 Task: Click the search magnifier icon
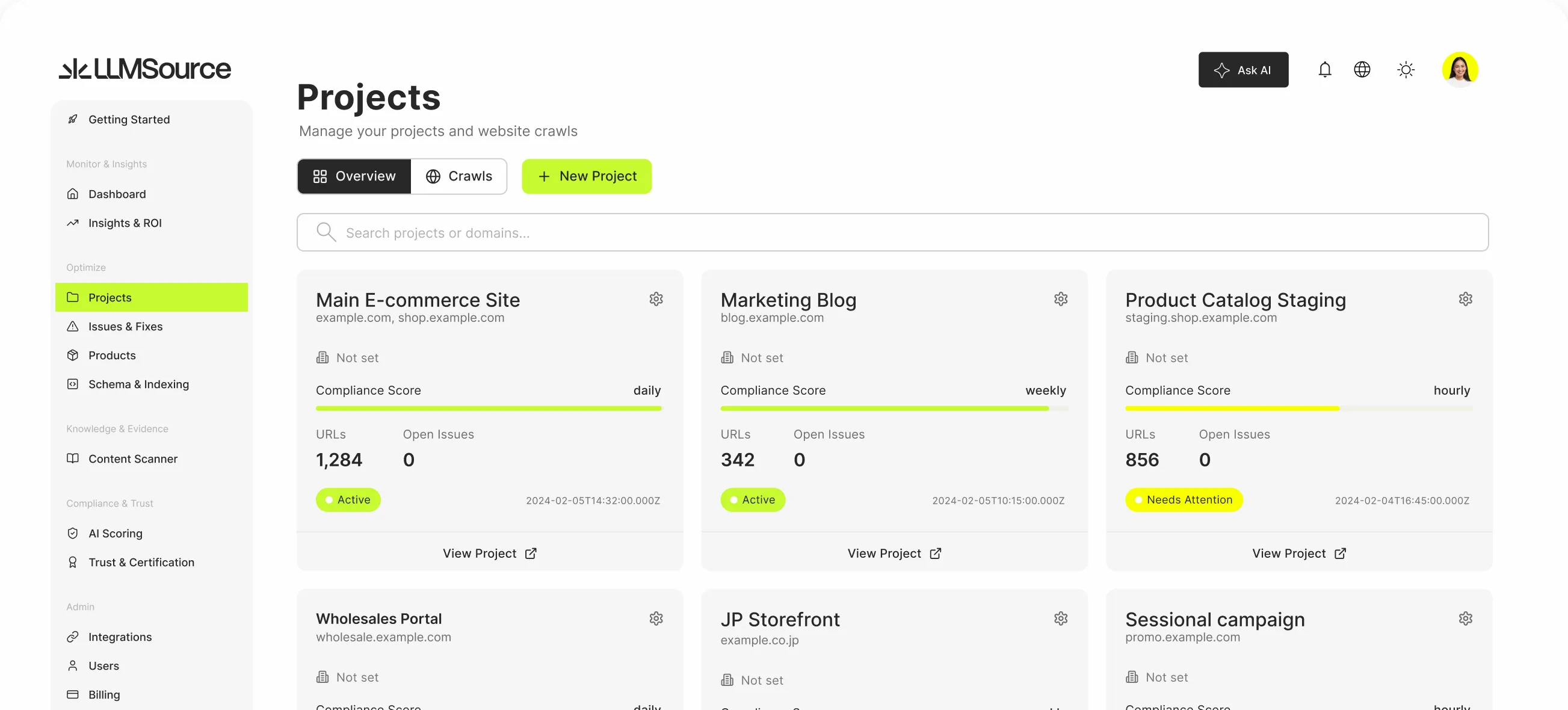(326, 232)
